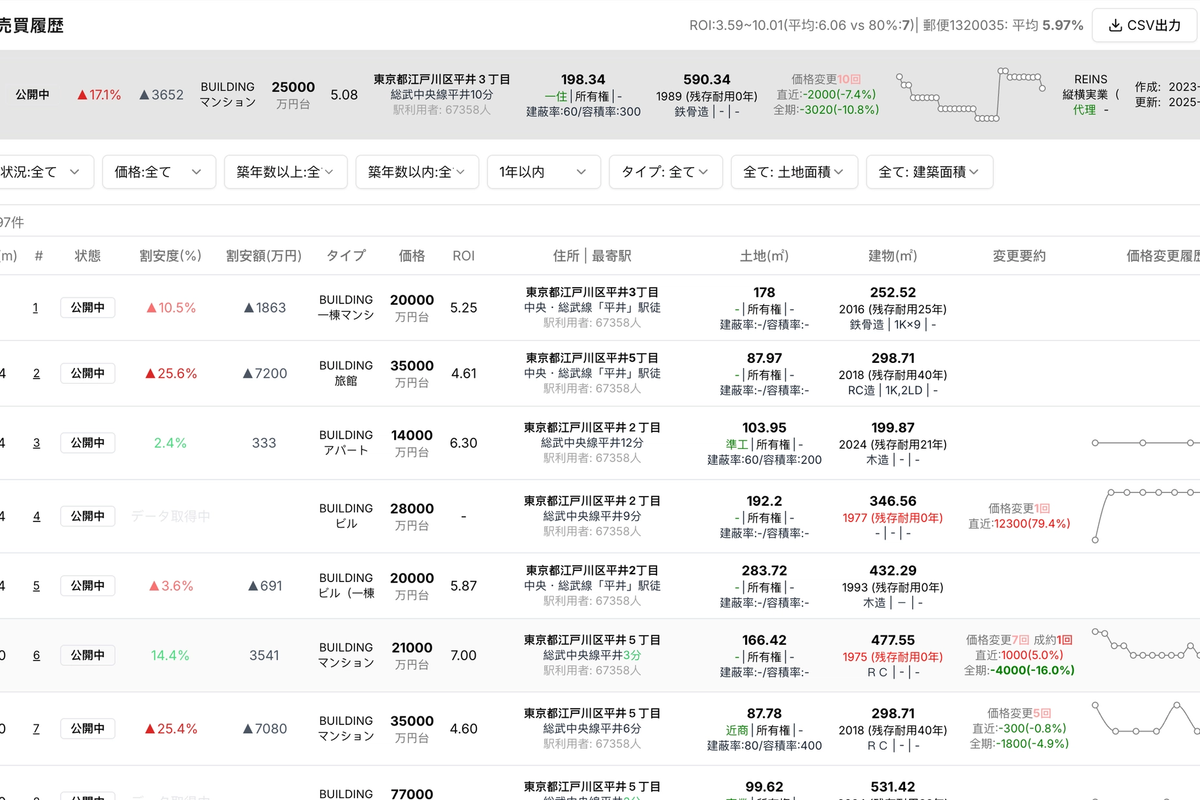Open the タイプ: 全て dropdown
Screen dimensions: 1200x800
pyautogui.click(x=666, y=172)
